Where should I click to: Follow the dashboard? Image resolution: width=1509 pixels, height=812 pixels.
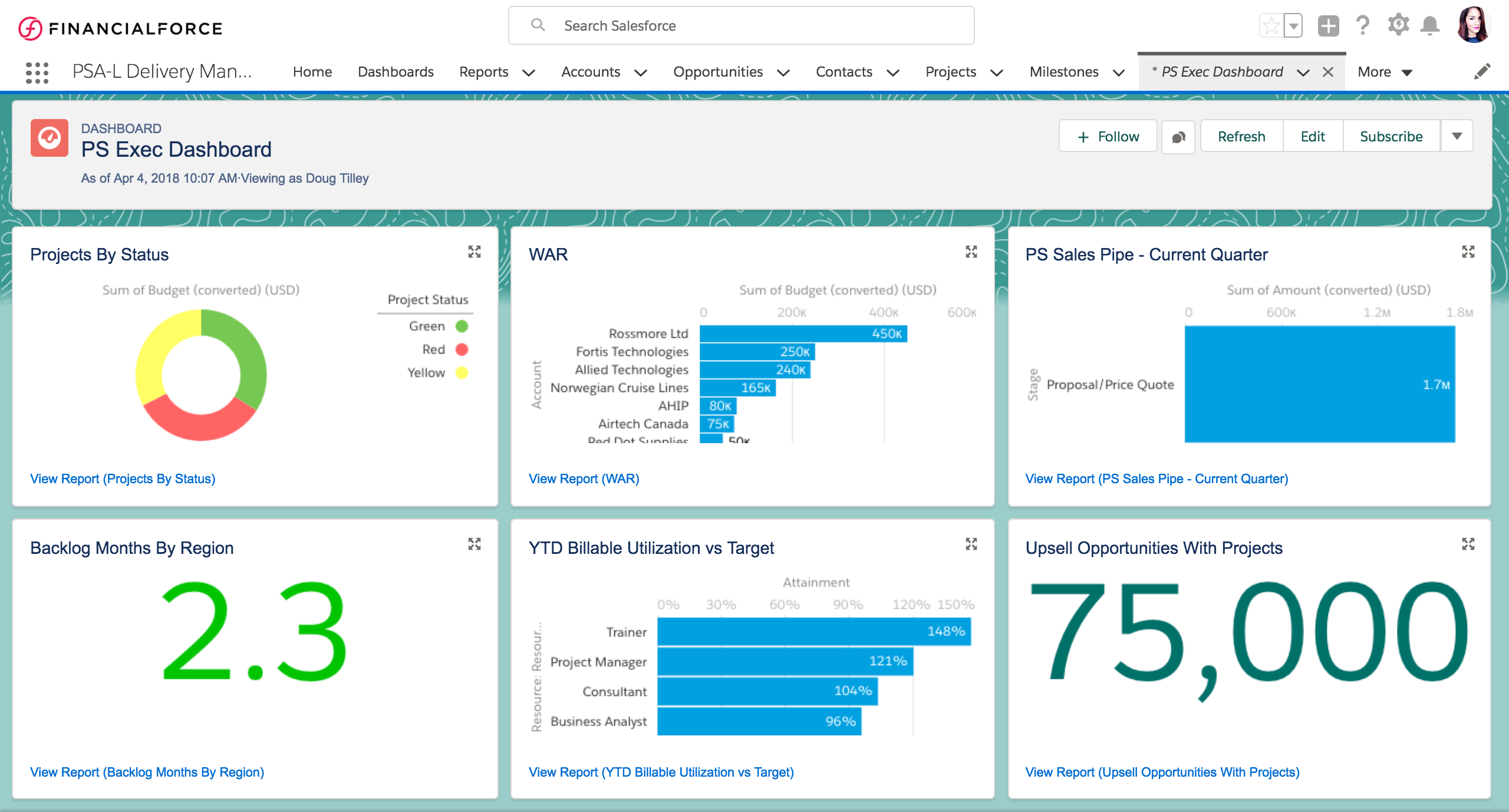tap(1108, 136)
